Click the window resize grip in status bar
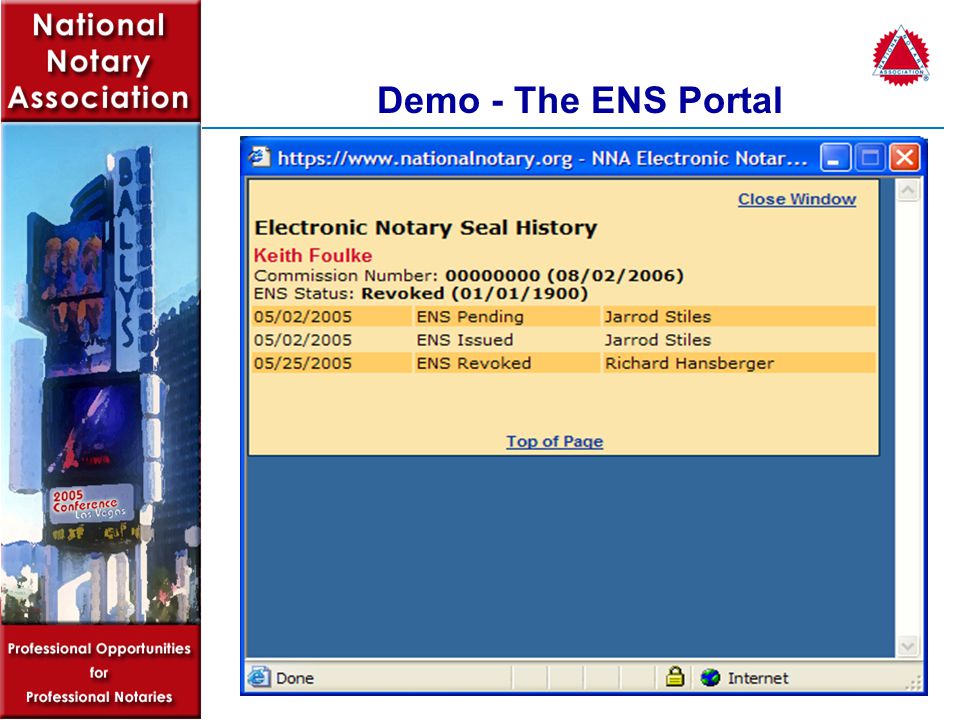960x720 pixels. (913, 683)
